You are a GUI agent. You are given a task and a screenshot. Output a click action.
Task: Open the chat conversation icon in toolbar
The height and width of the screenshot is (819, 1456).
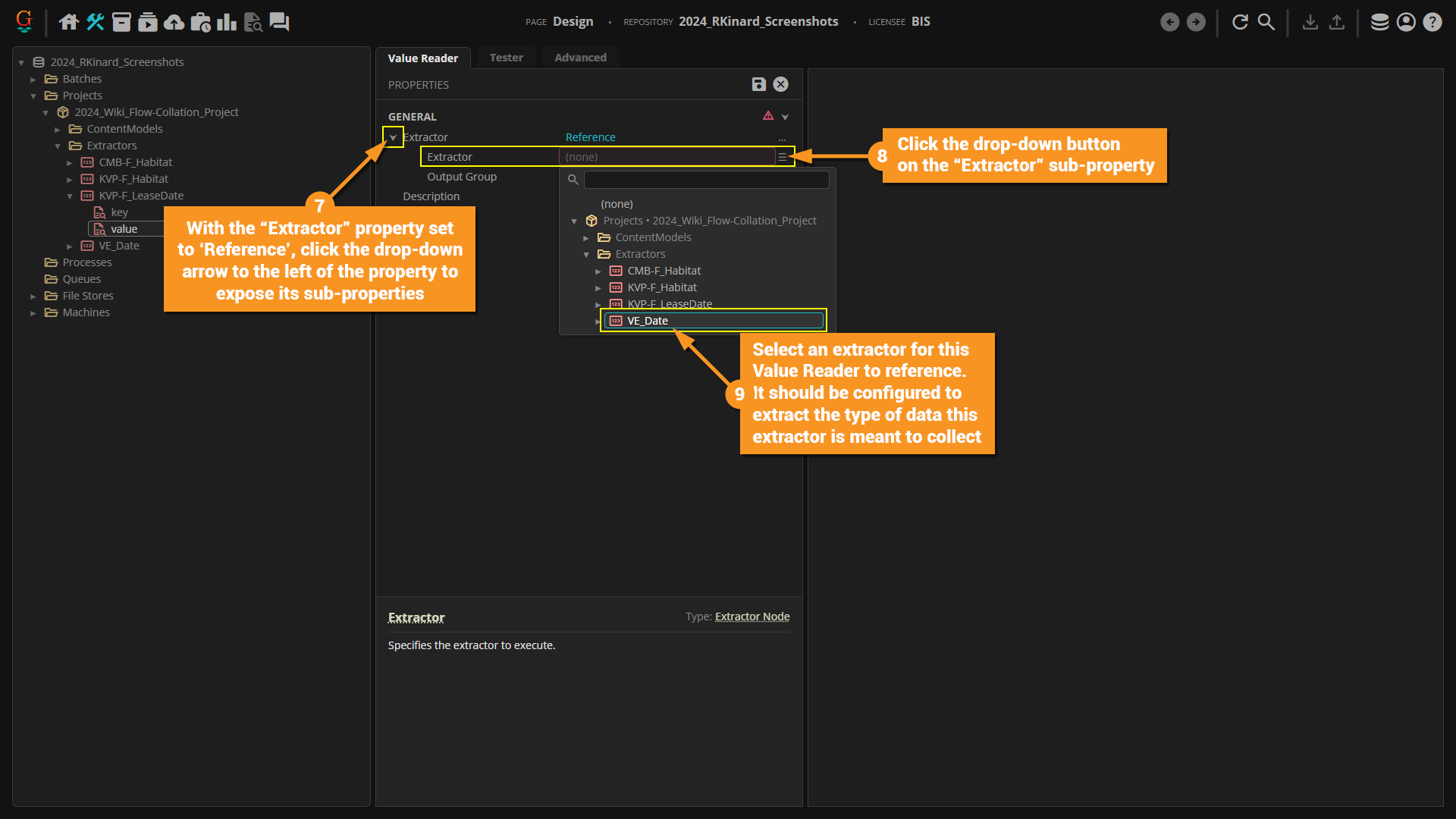[x=279, y=22]
